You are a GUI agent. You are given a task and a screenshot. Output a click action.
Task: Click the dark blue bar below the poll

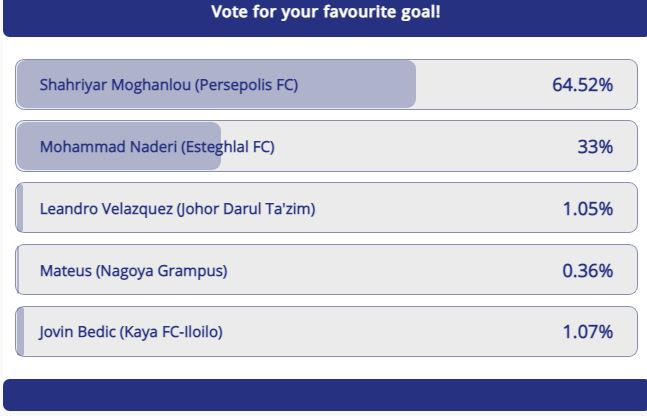[325, 395]
